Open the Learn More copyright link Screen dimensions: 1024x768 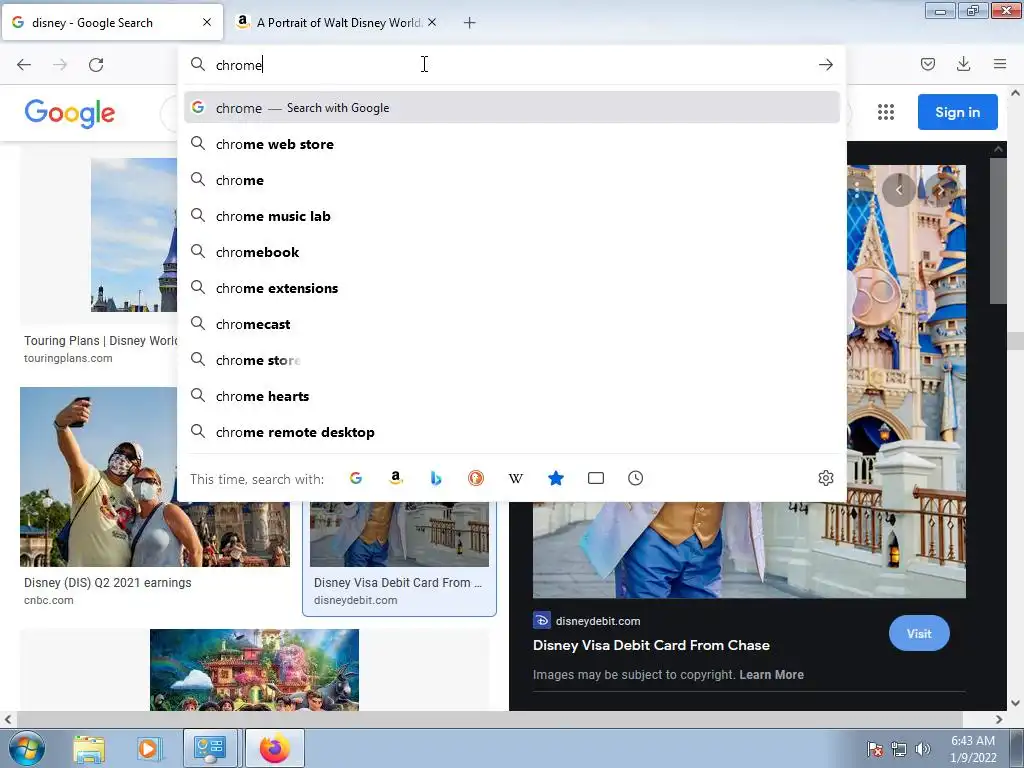click(771, 675)
